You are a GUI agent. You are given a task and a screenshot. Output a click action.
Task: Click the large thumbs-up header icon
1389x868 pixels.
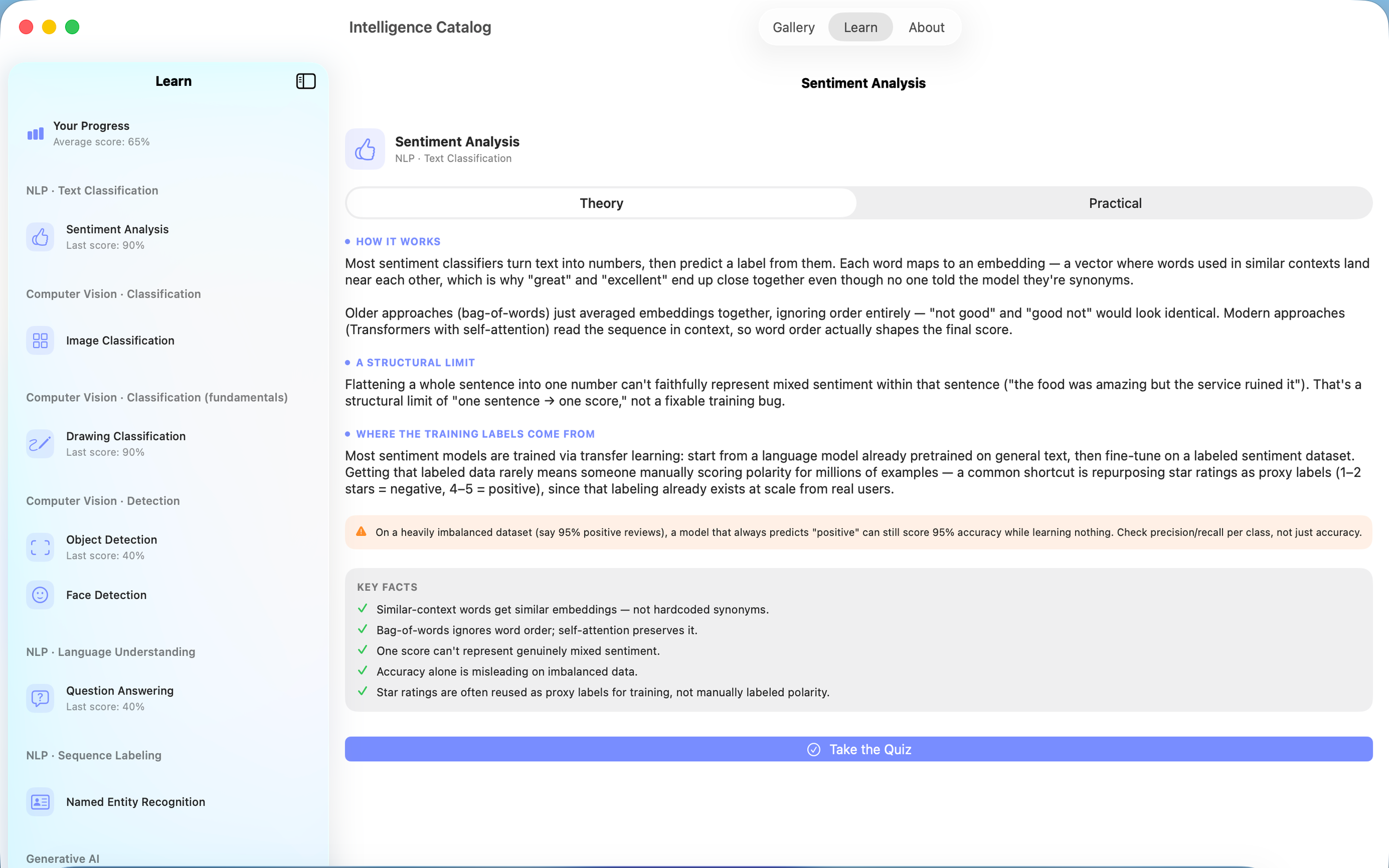click(365, 149)
